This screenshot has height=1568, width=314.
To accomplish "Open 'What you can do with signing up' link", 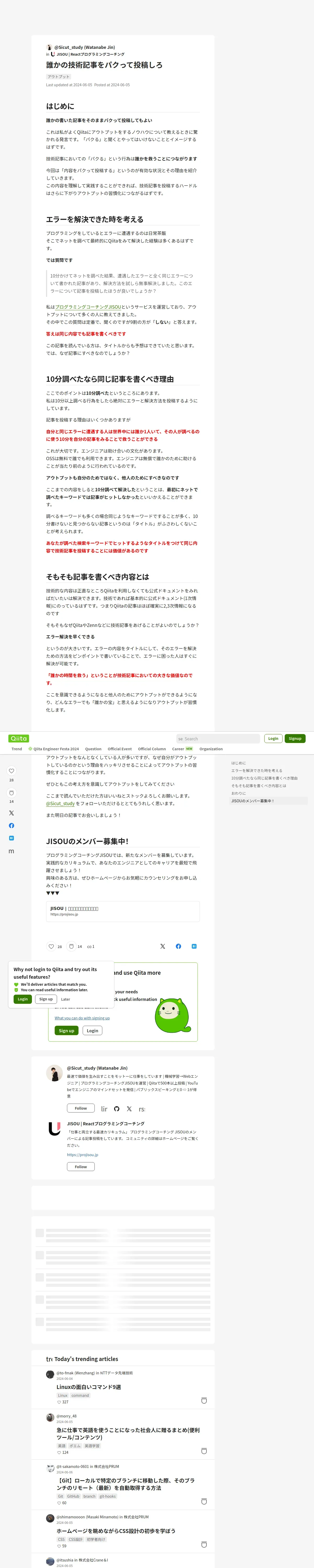I will click(x=82, y=1018).
